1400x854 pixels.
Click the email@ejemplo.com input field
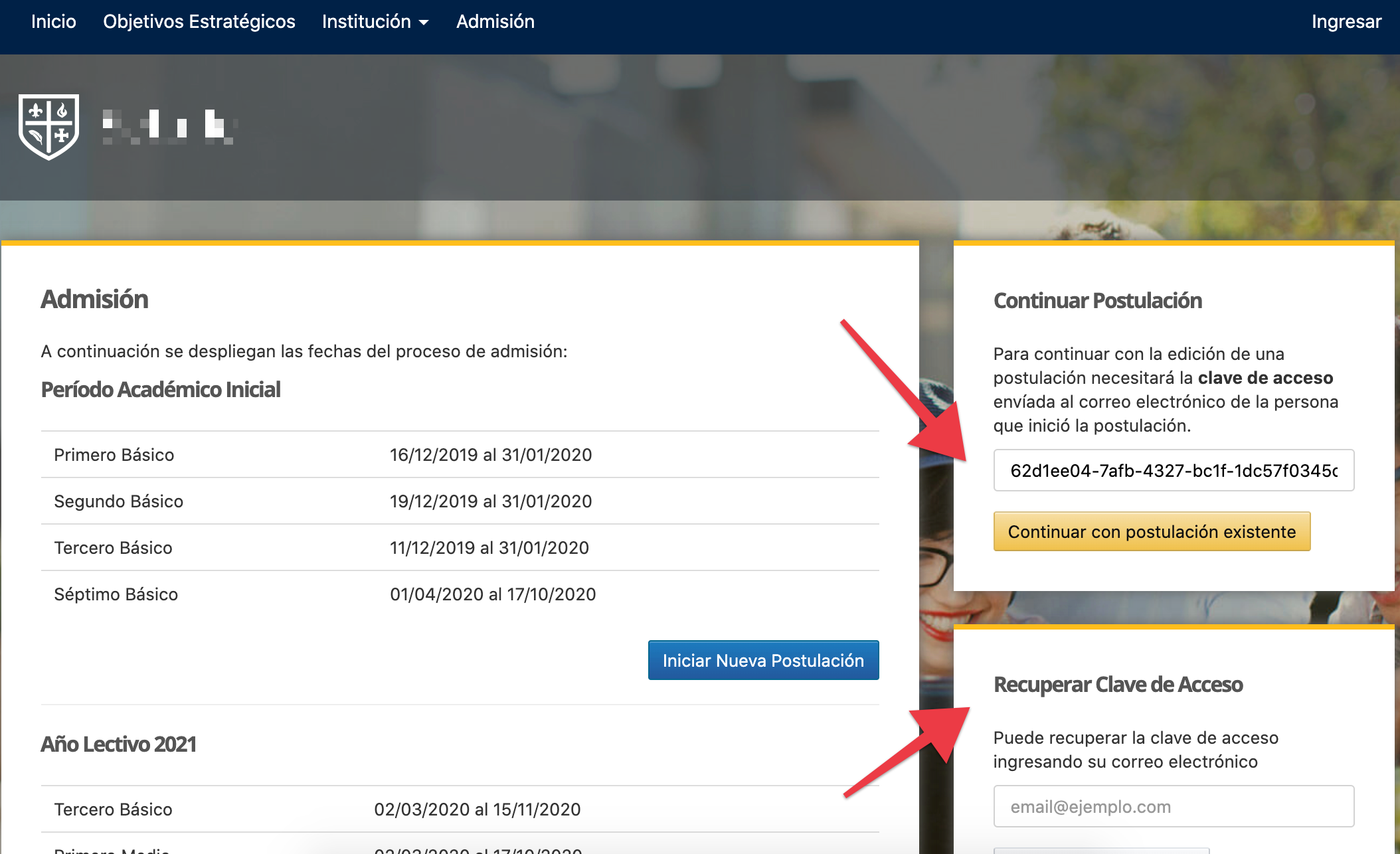coord(1173,807)
